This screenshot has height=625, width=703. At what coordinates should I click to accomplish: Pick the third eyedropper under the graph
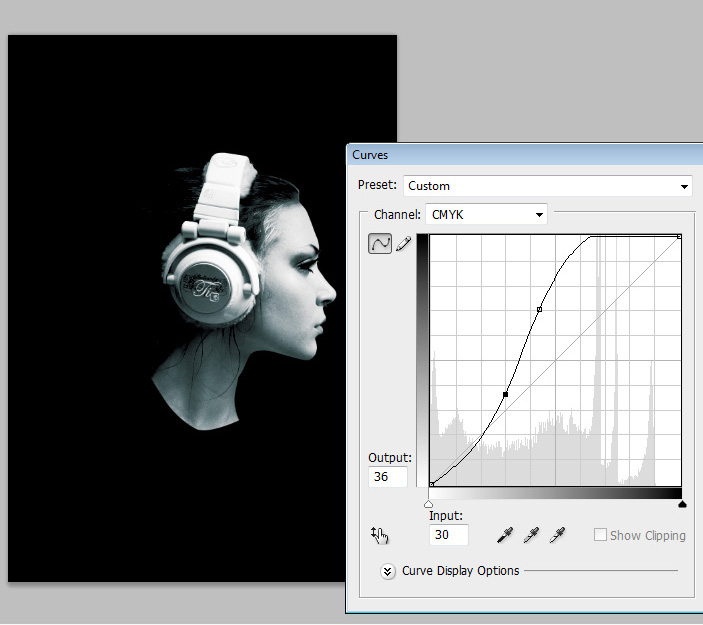click(x=557, y=535)
